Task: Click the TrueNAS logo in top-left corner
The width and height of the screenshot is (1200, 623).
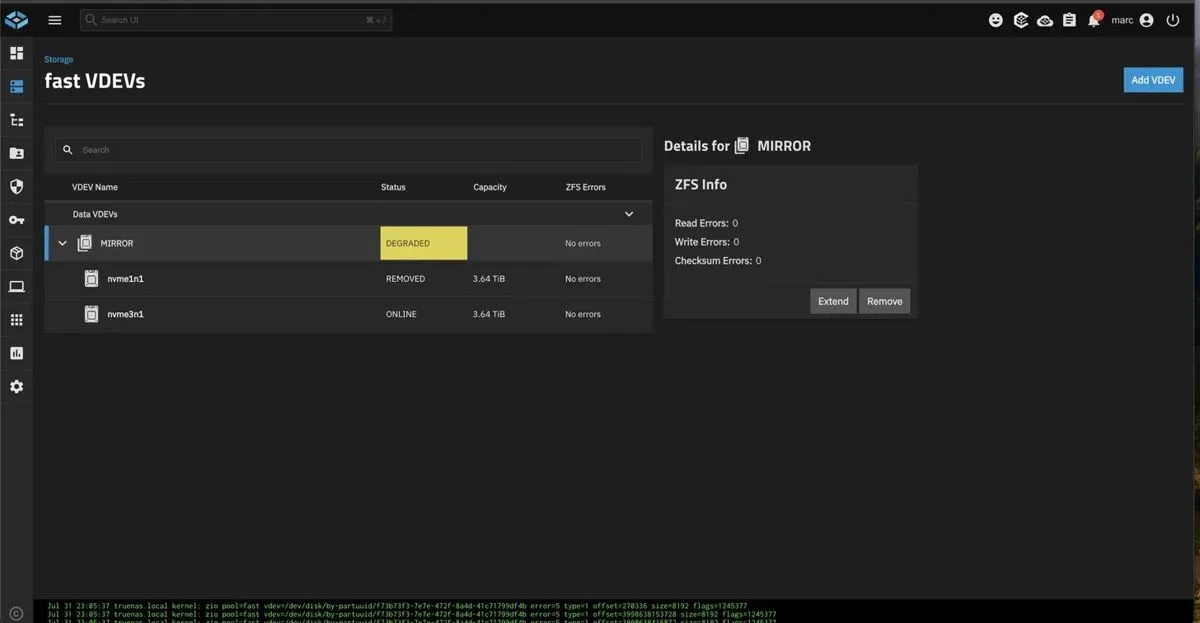Action: pos(16,19)
